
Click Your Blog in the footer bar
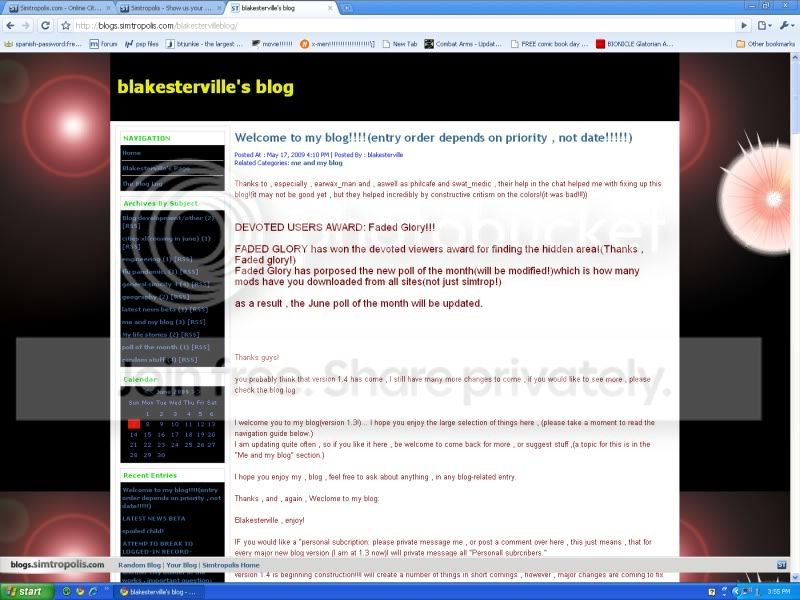(182, 565)
